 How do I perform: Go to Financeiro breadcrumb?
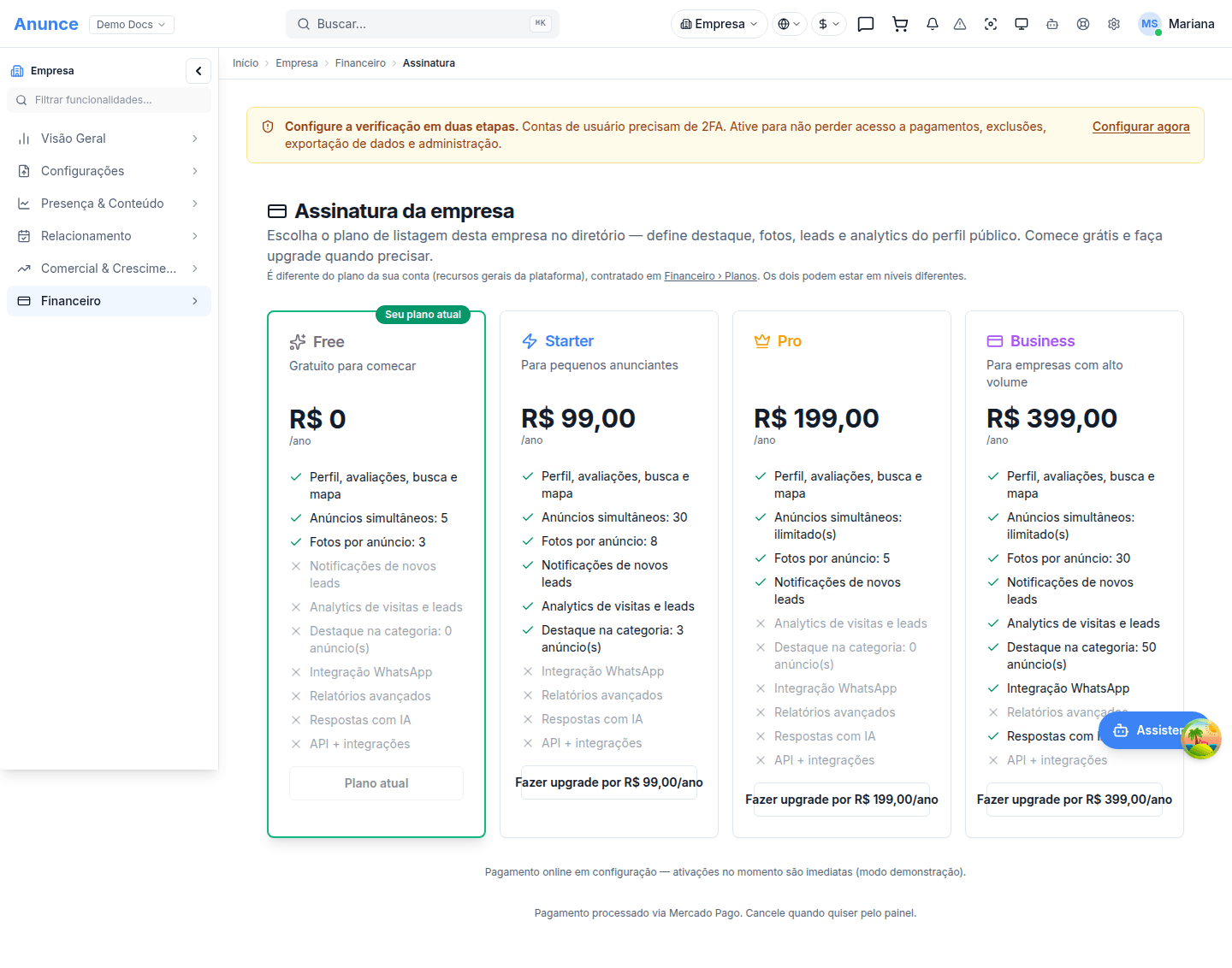point(360,63)
